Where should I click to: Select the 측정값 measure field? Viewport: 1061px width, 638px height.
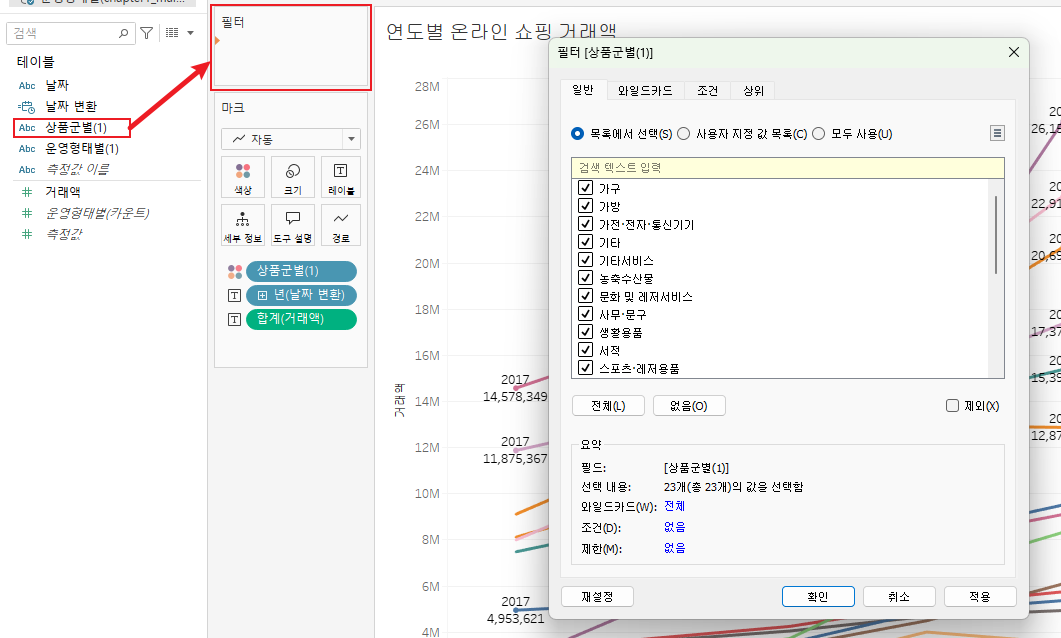pos(64,234)
